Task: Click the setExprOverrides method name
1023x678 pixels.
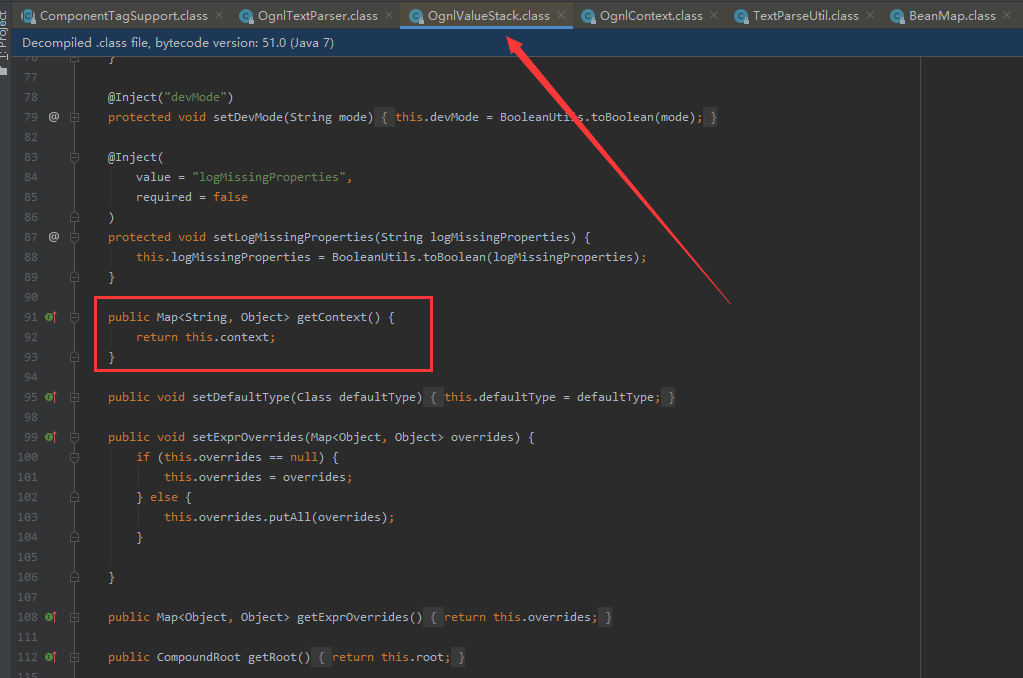Action: click(x=248, y=437)
